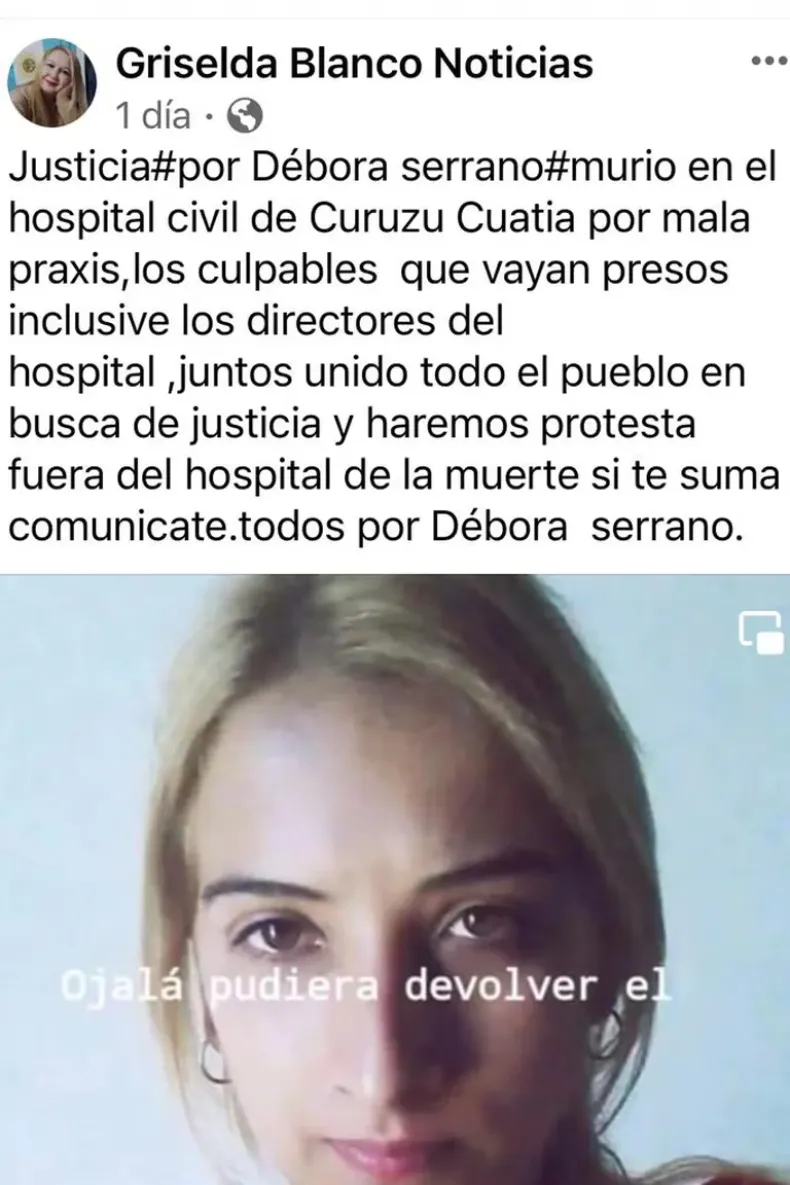Click "comunicate.todos por Débora" in the last line
This screenshot has height=1185, width=790.
287,527
